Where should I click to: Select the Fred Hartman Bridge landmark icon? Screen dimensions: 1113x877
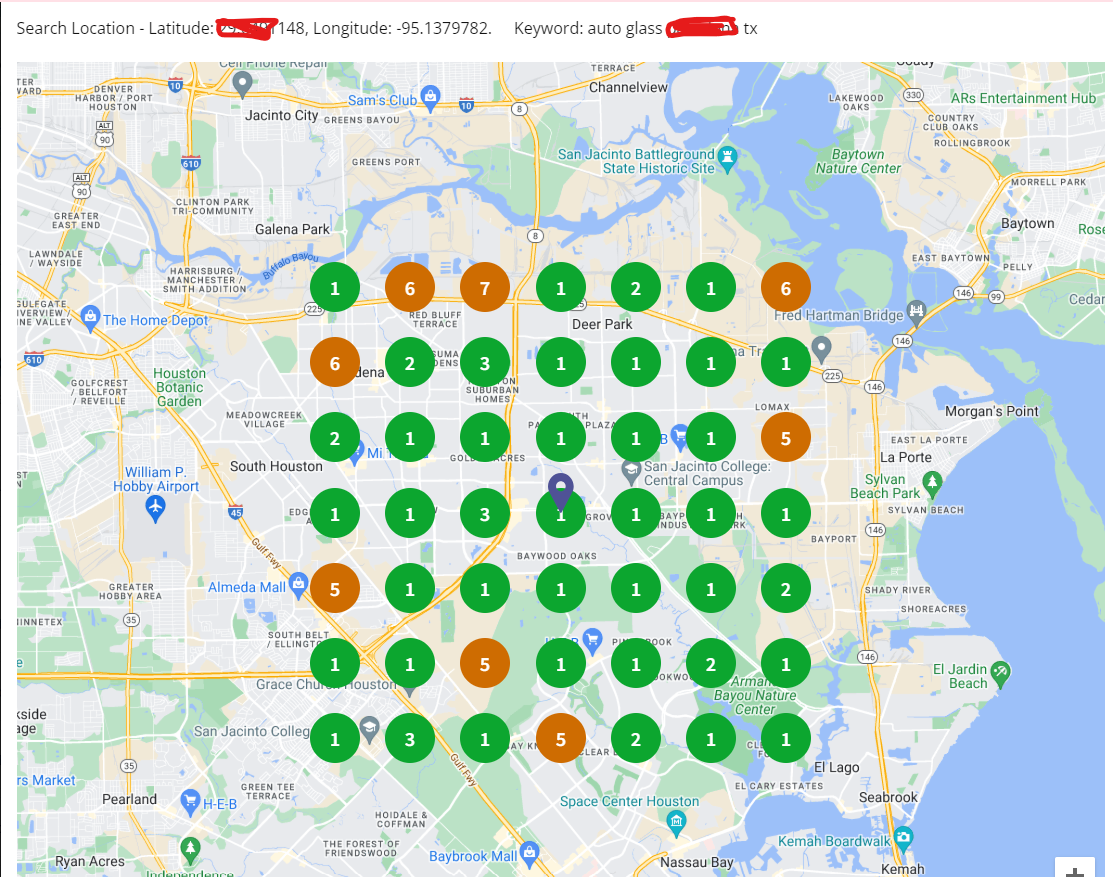(x=915, y=312)
